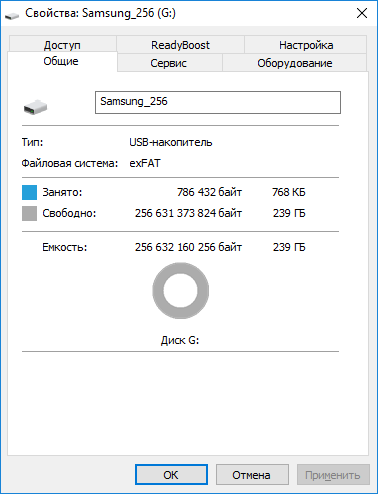The height and width of the screenshot is (494, 378).
Task: Select the Общие tab
Action: 61,61
